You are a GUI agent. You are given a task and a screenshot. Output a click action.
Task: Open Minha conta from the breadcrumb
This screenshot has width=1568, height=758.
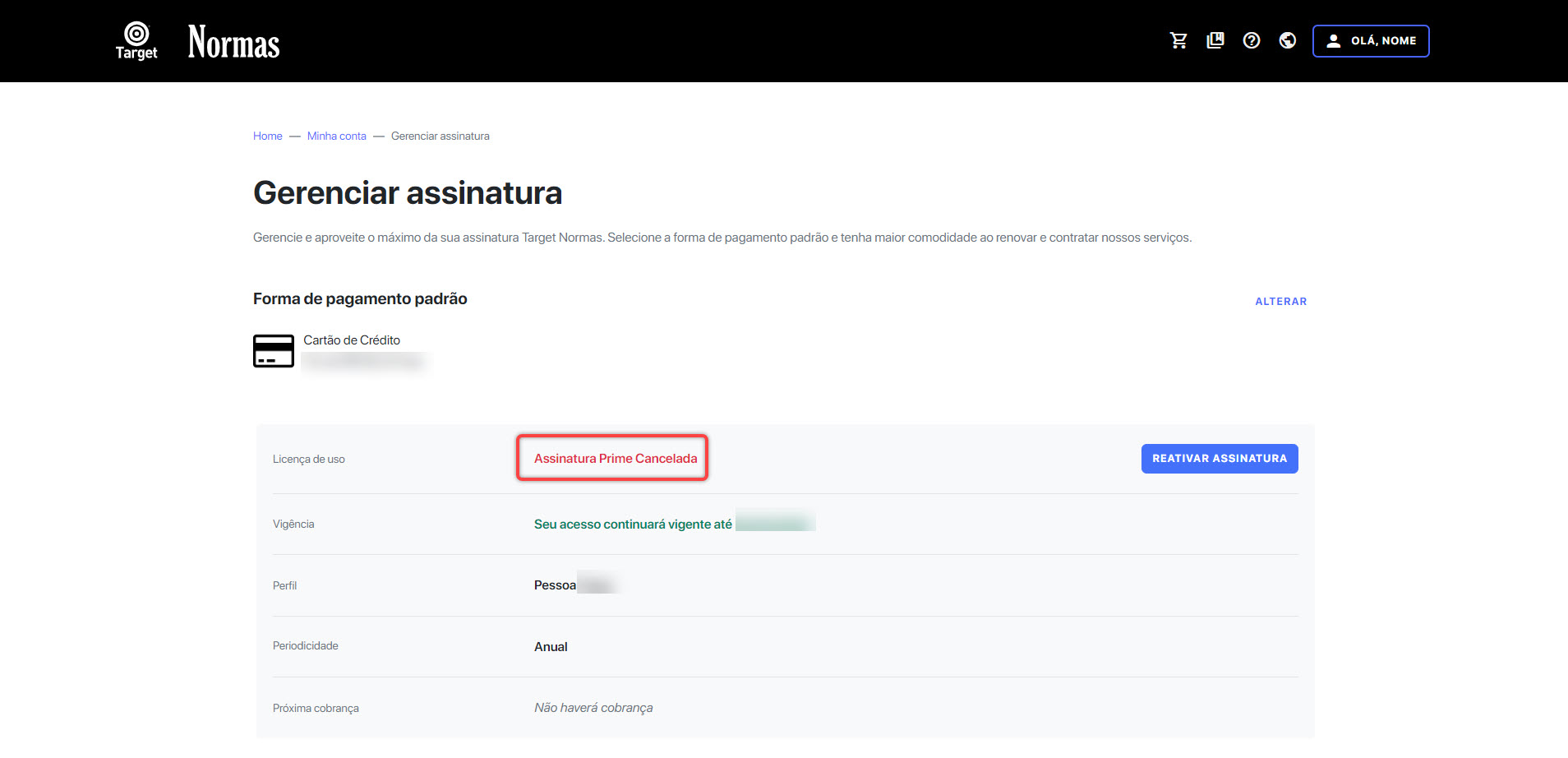tap(336, 136)
